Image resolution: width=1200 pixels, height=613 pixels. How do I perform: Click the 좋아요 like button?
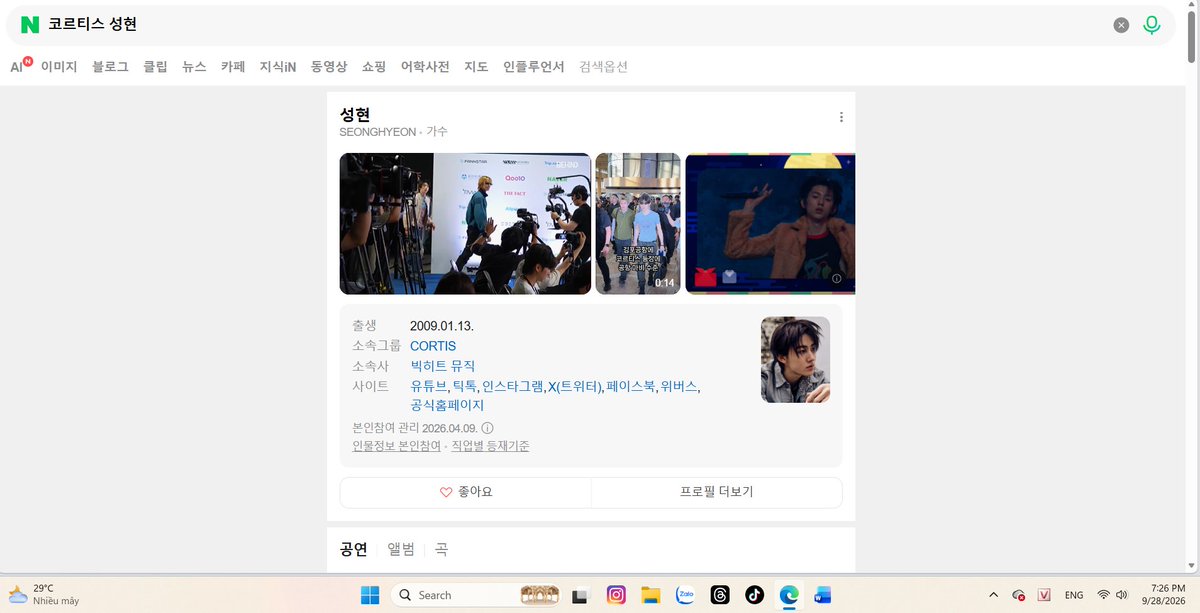pyautogui.click(x=466, y=492)
